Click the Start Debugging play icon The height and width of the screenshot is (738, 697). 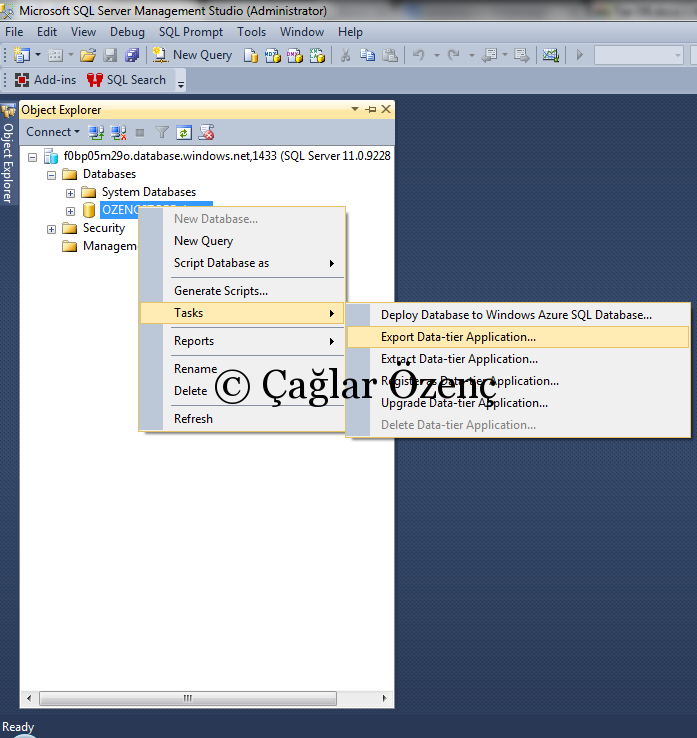click(580, 55)
